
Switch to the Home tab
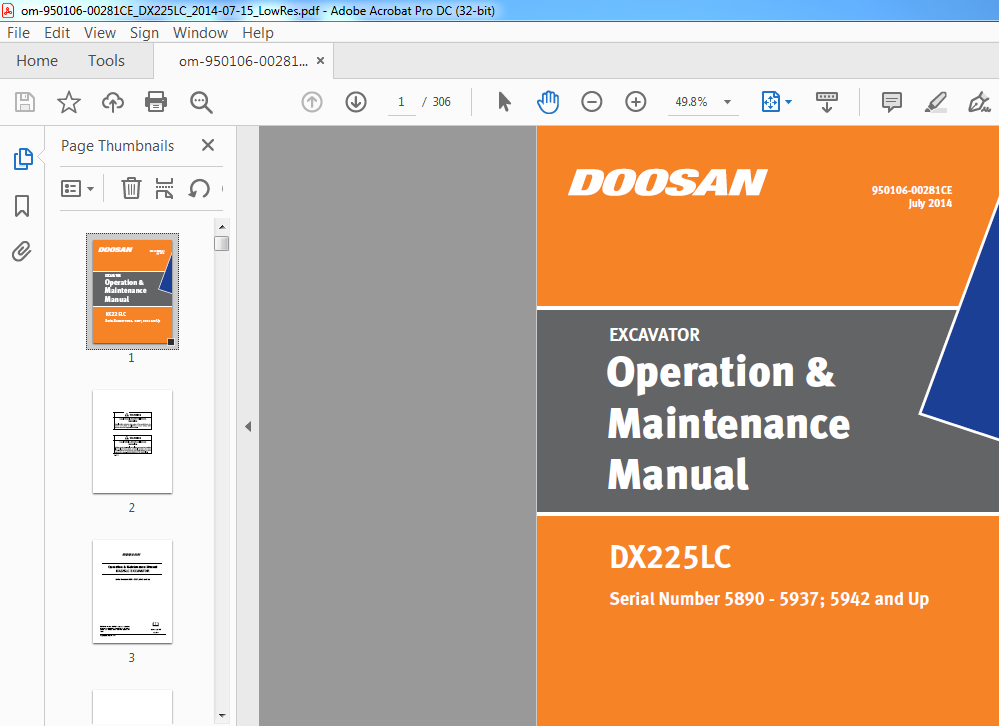(x=37, y=60)
